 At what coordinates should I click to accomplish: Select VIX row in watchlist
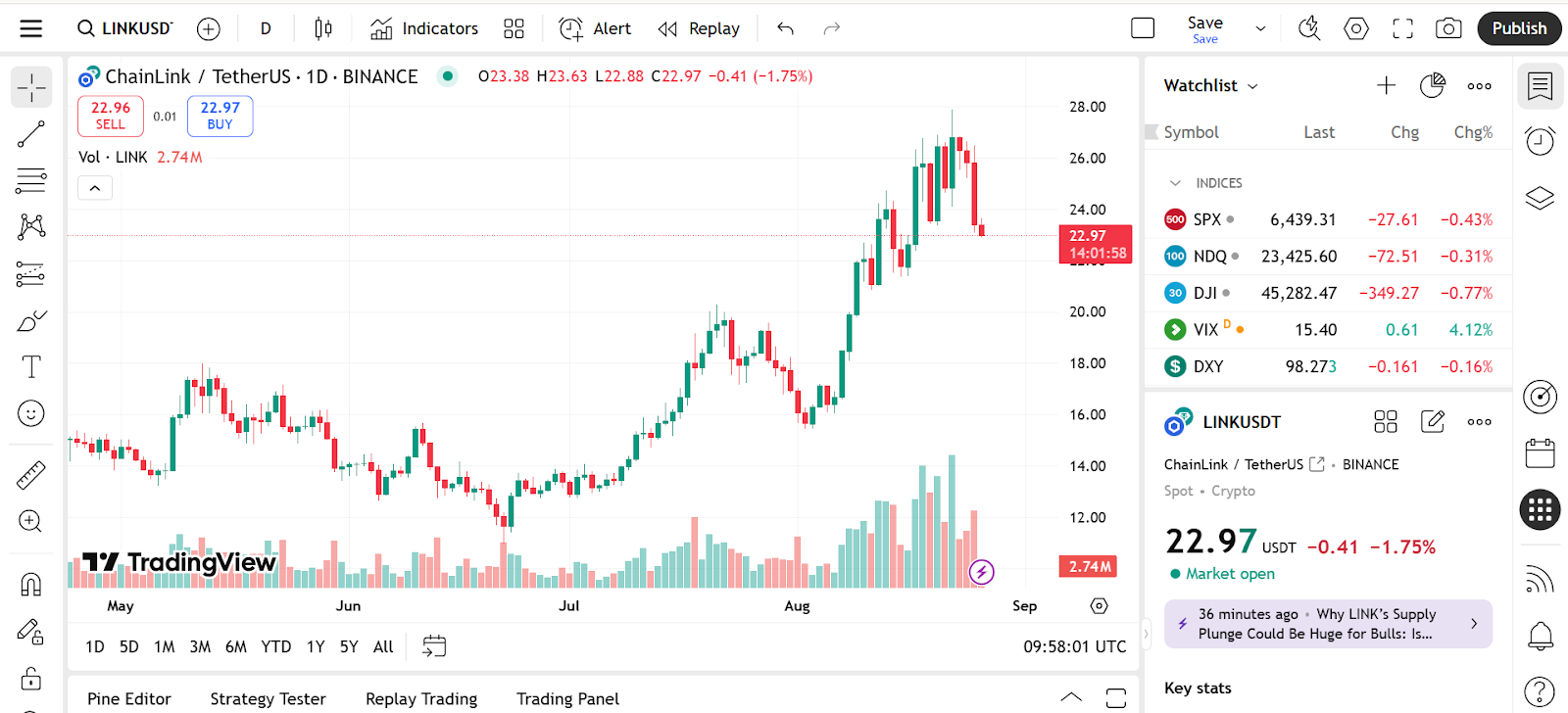point(1329,330)
